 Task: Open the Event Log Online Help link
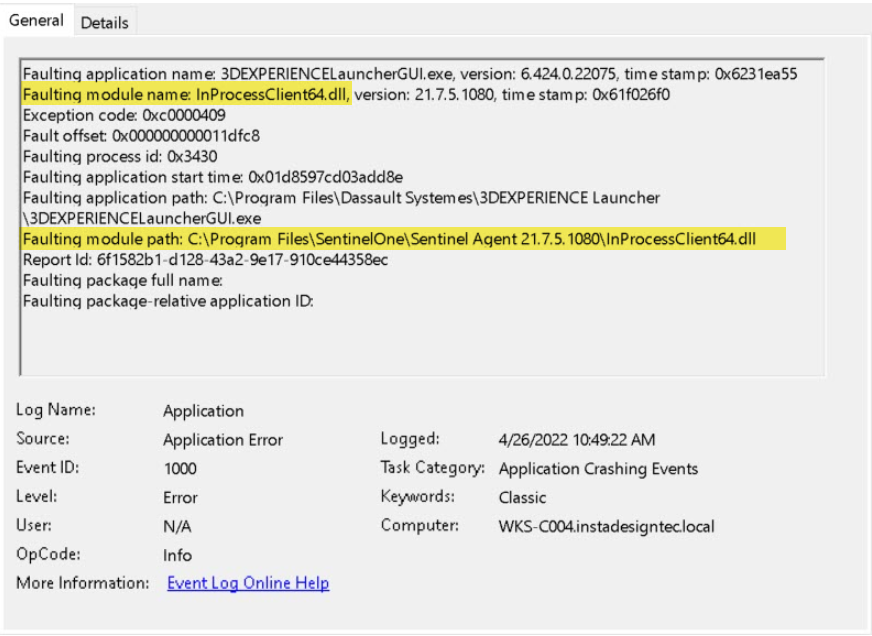coord(248,583)
